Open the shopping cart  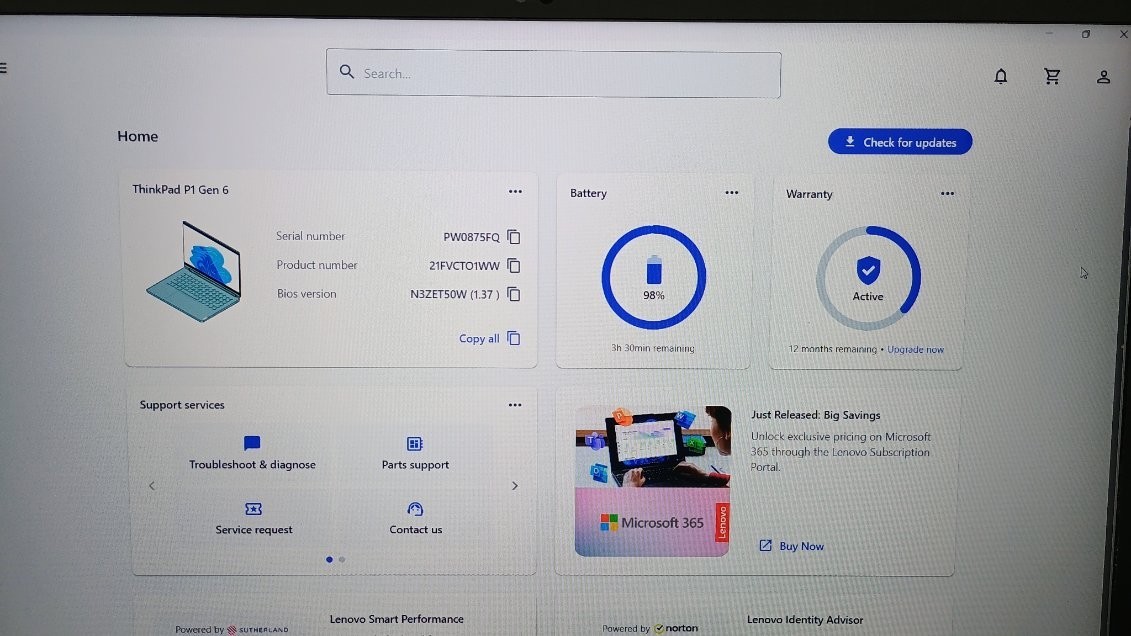pos(1052,76)
